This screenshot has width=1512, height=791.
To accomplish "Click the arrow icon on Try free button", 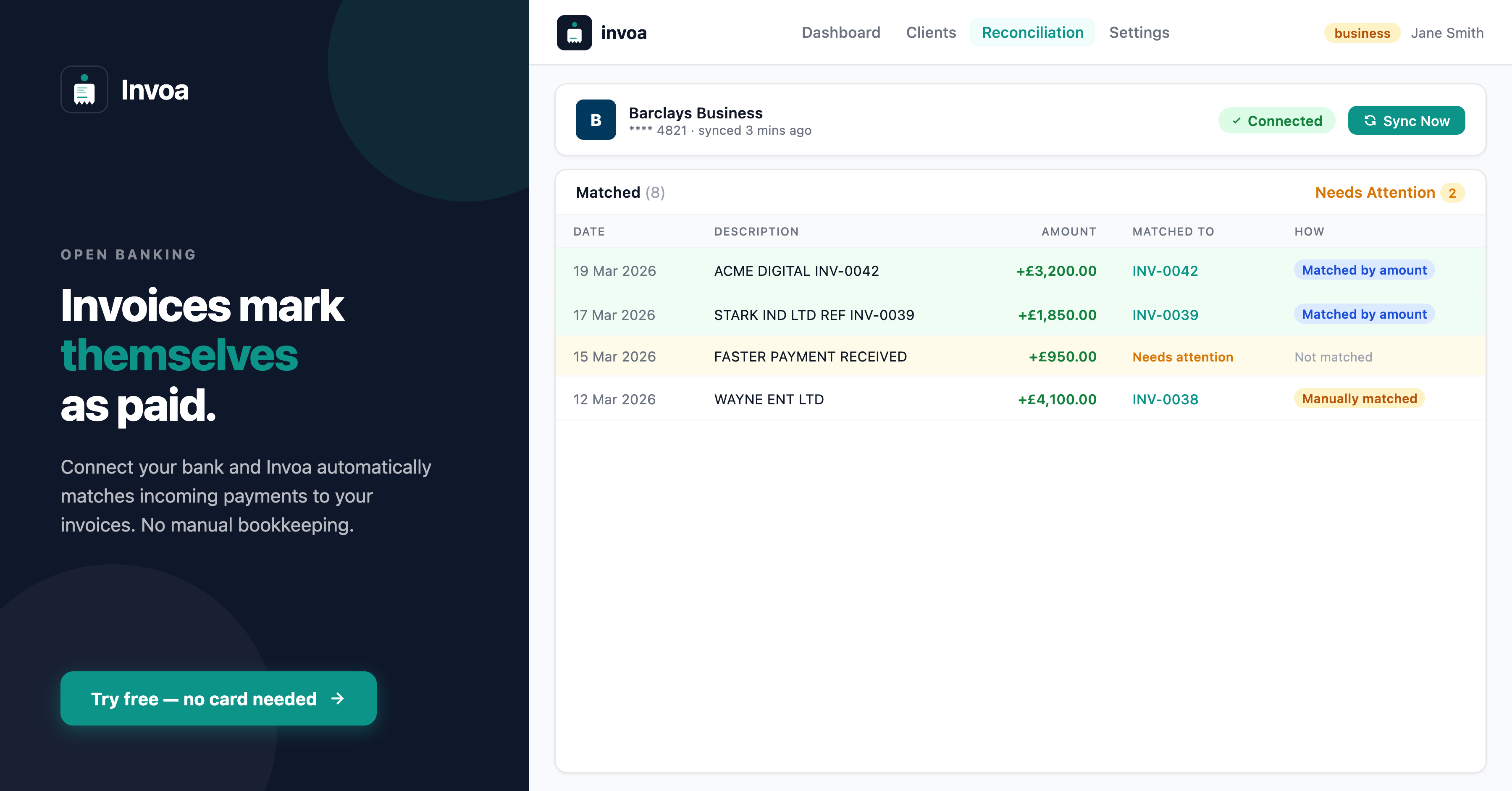I will tap(338, 698).
